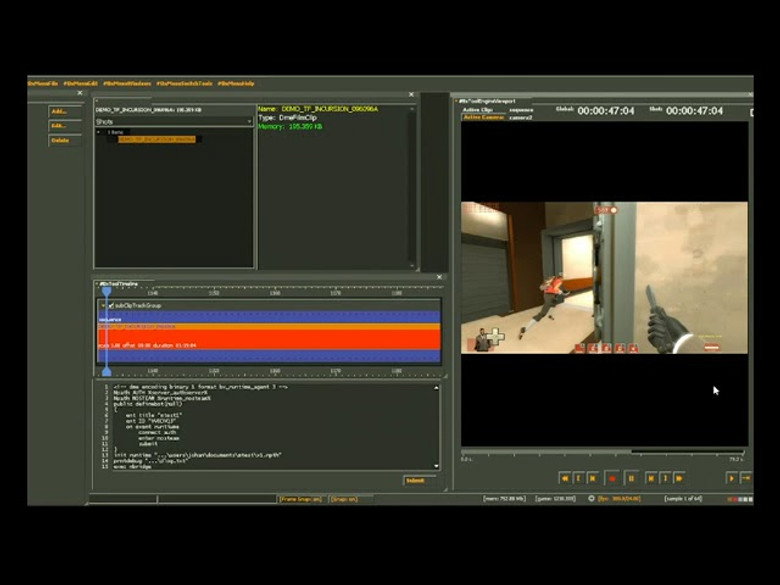Click the script editor scroll-up arrow
This screenshot has height=585, width=780.
click(436, 388)
